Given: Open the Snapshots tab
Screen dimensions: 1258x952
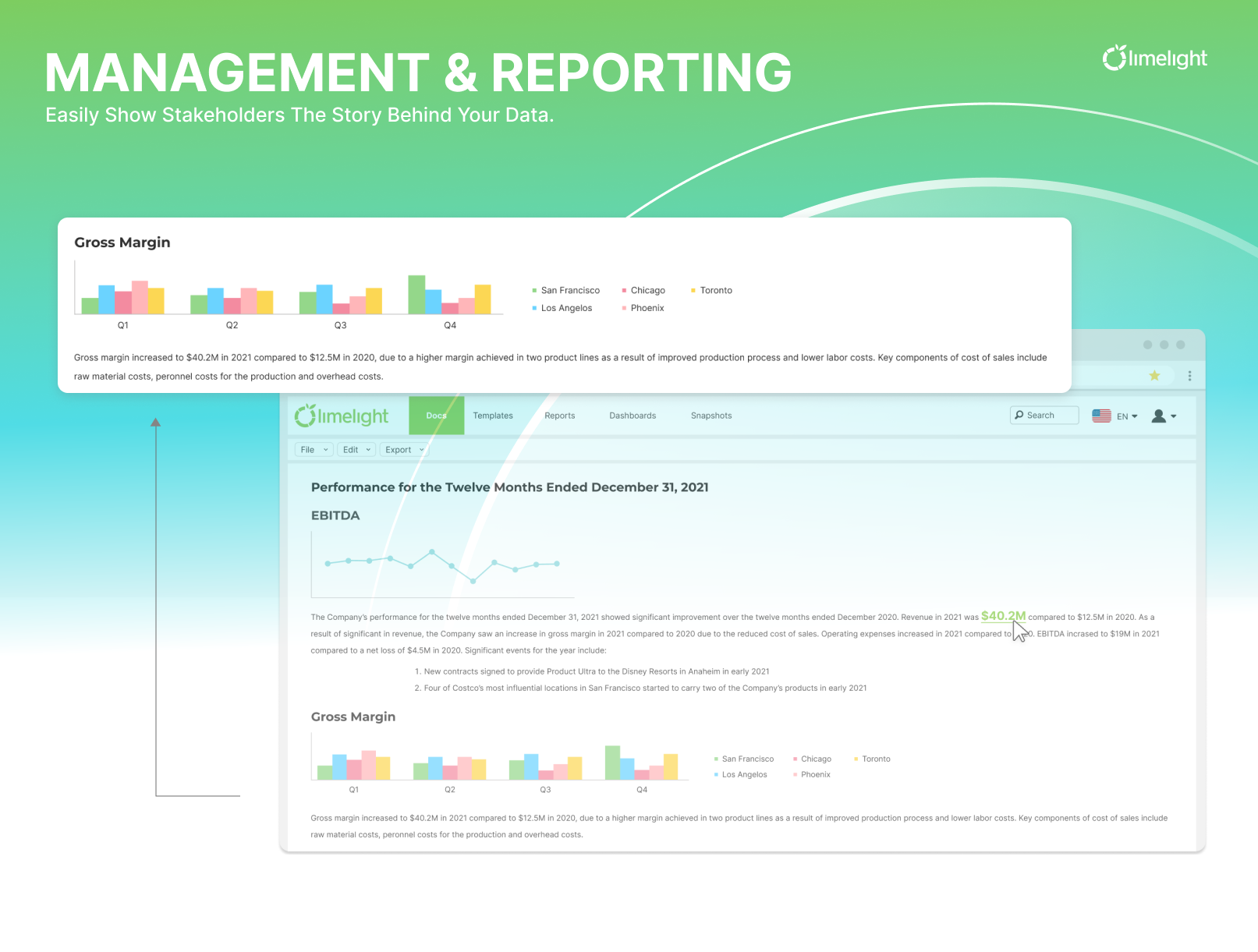Looking at the screenshot, I should pyautogui.click(x=711, y=416).
